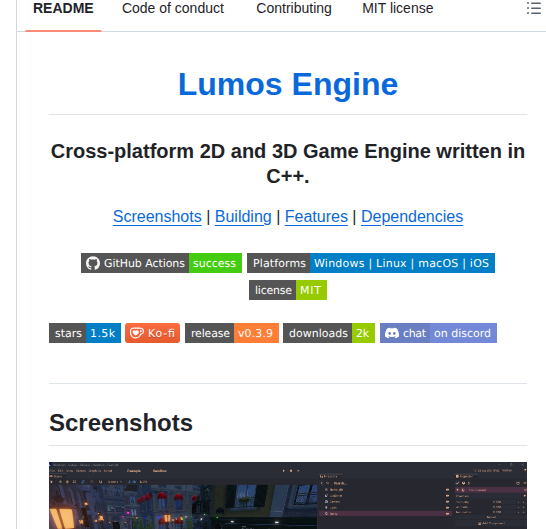The image size is (546, 529).
Task: Open the Lumos editor screenshot image
Action: point(288,496)
